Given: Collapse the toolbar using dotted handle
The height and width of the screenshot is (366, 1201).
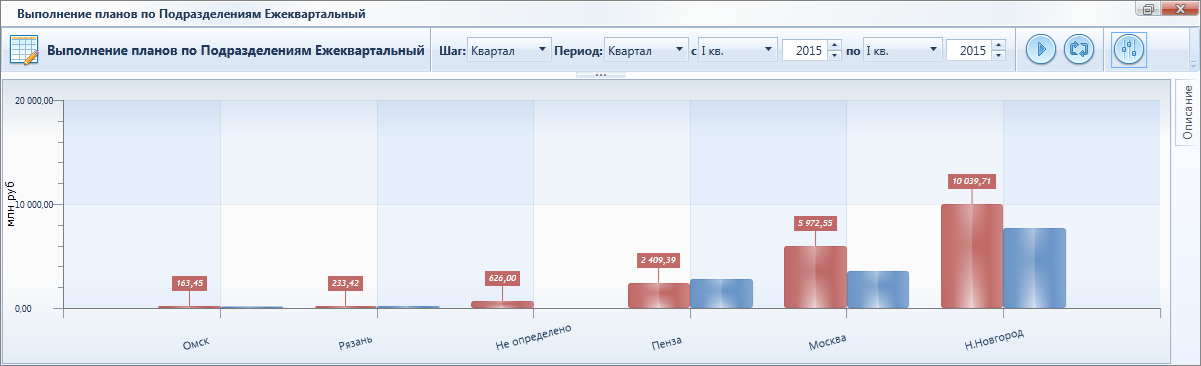Looking at the screenshot, I should point(600,75).
